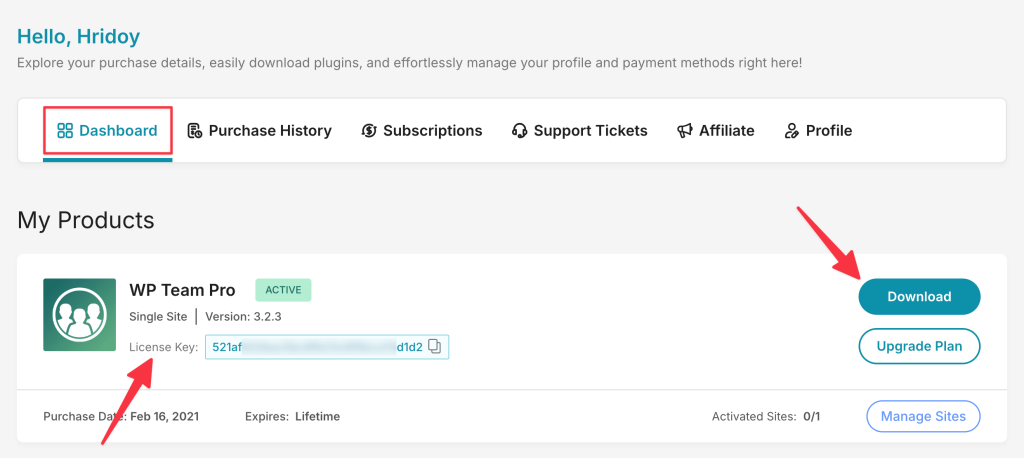Copy the license key with the copy icon
The image size is (1024, 458).
click(x=435, y=347)
